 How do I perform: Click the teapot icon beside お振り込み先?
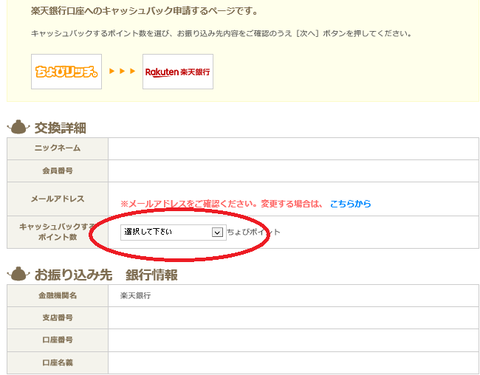point(18,274)
